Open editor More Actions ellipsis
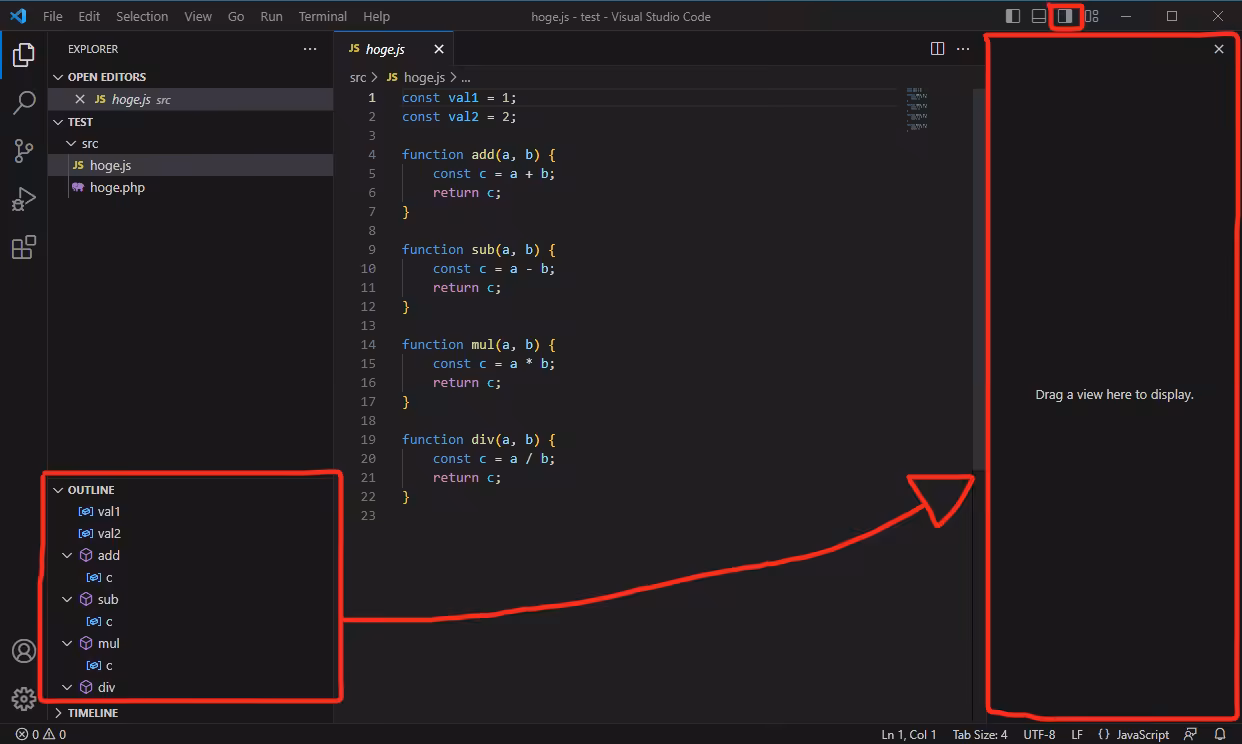This screenshot has height=744, width=1242. tap(963, 49)
